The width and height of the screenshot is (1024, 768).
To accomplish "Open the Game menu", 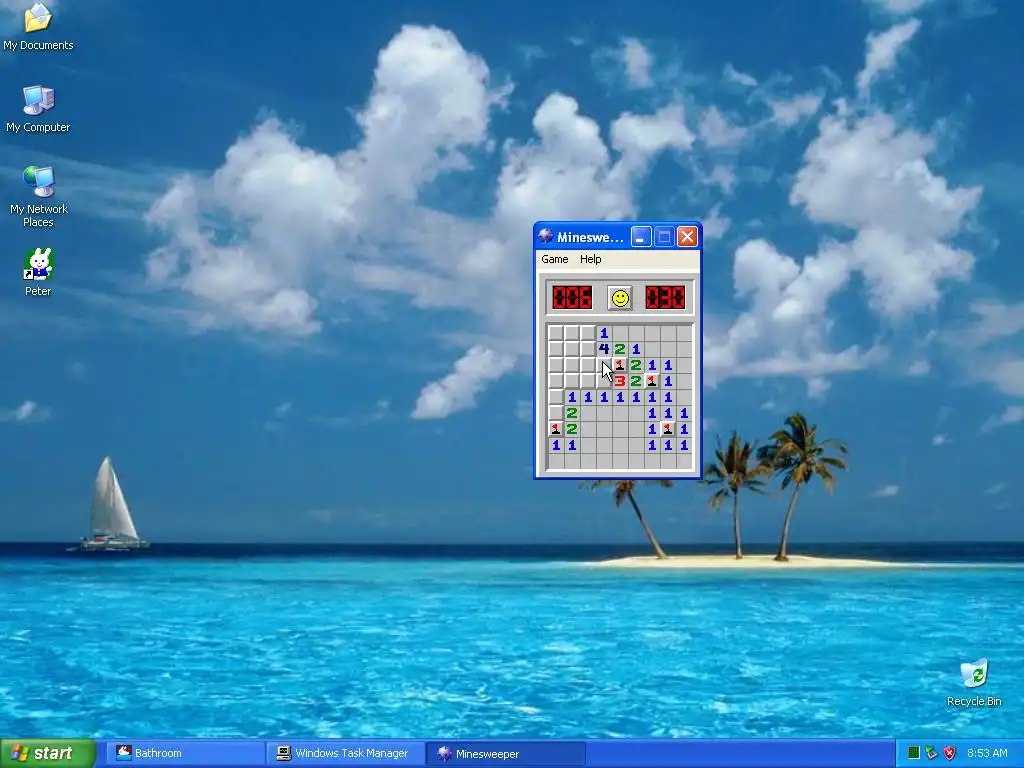I will coord(554,259).
